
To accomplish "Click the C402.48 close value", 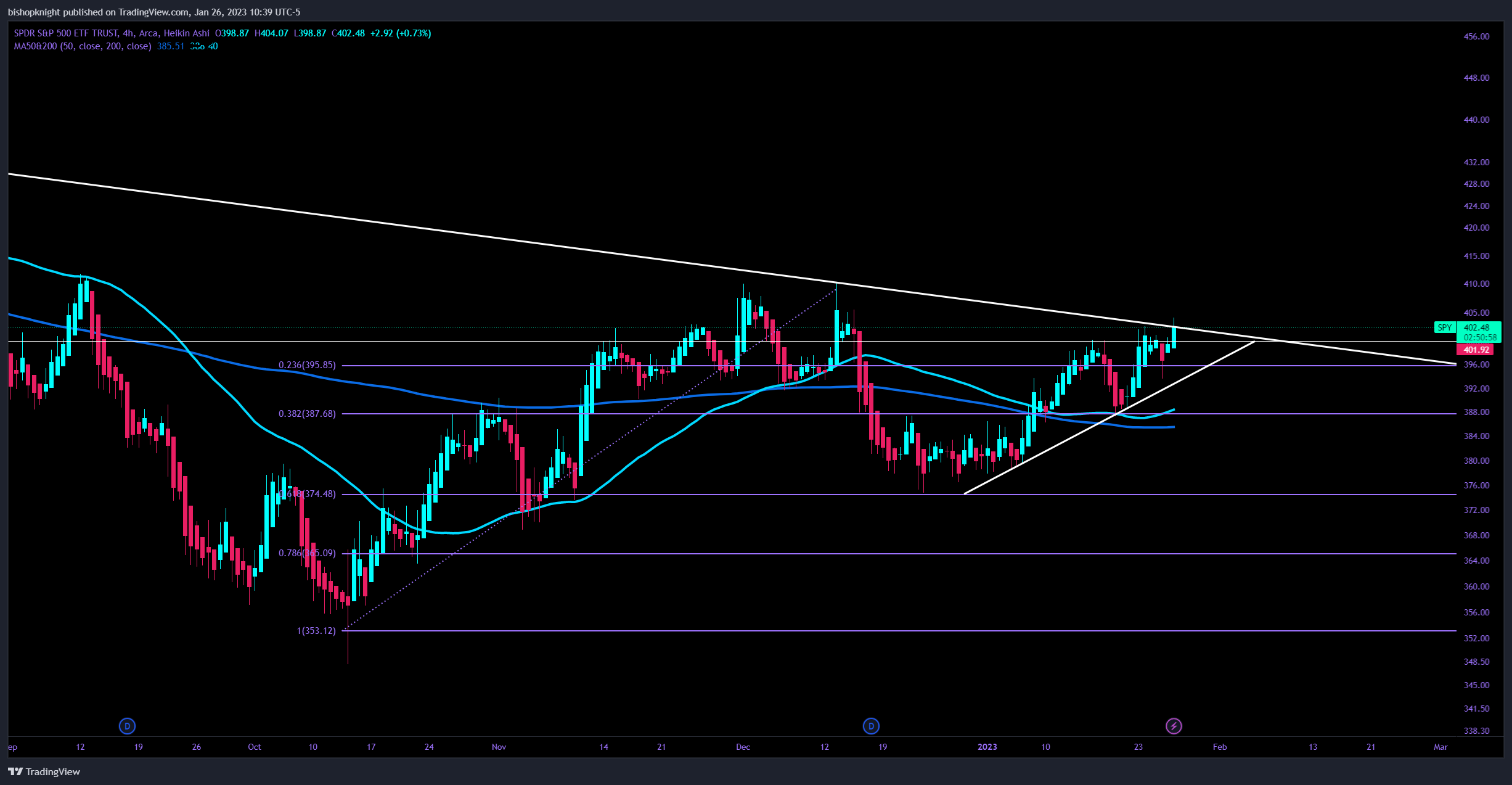I will pos(348,33).
